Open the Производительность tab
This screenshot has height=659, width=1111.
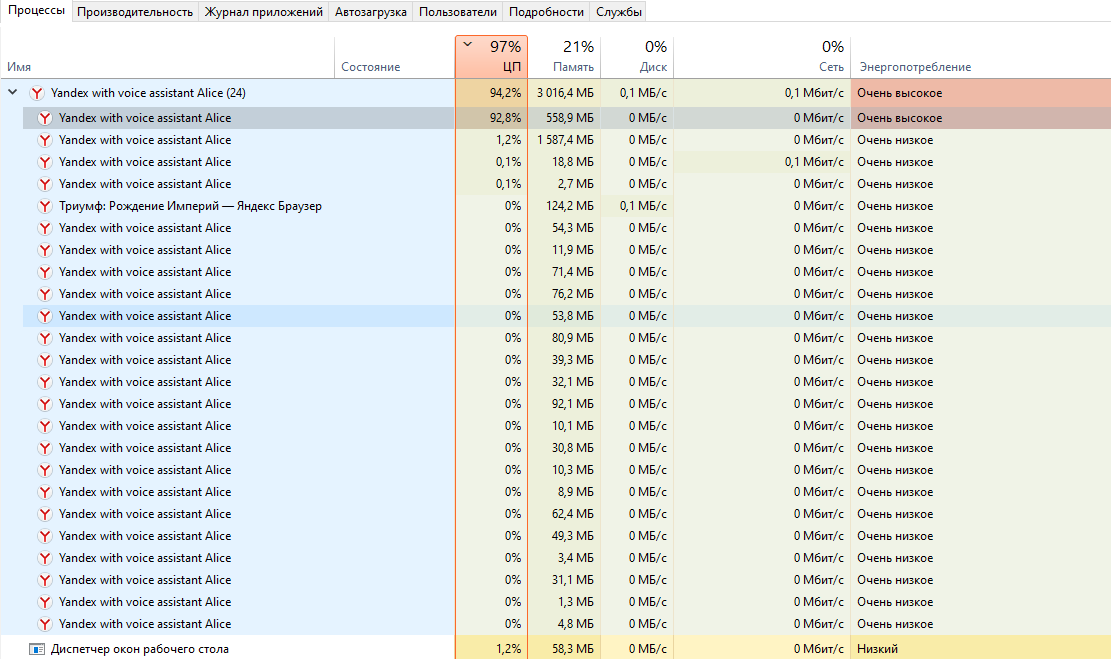[135, 12]
